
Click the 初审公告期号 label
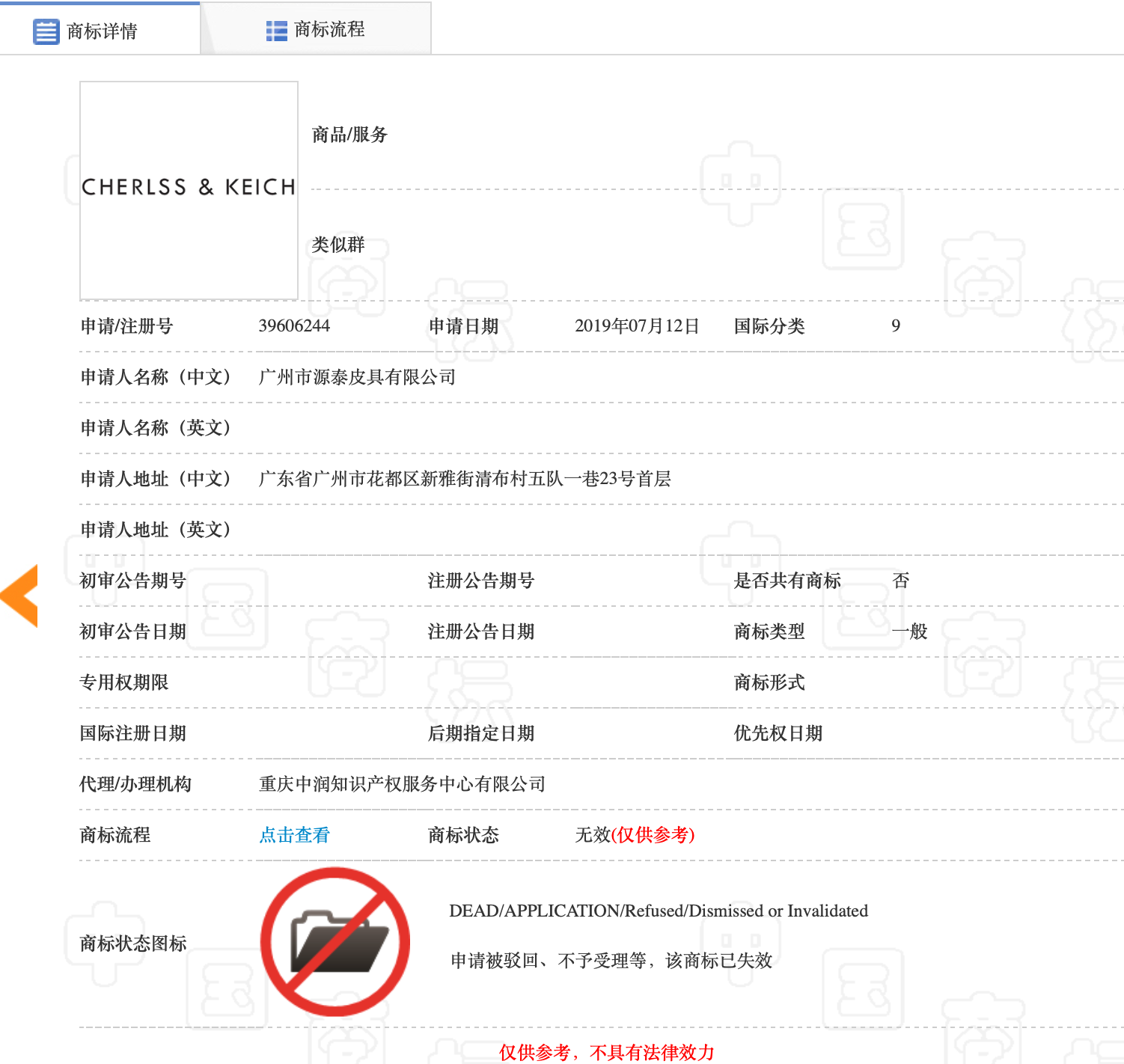coord(132,581)
